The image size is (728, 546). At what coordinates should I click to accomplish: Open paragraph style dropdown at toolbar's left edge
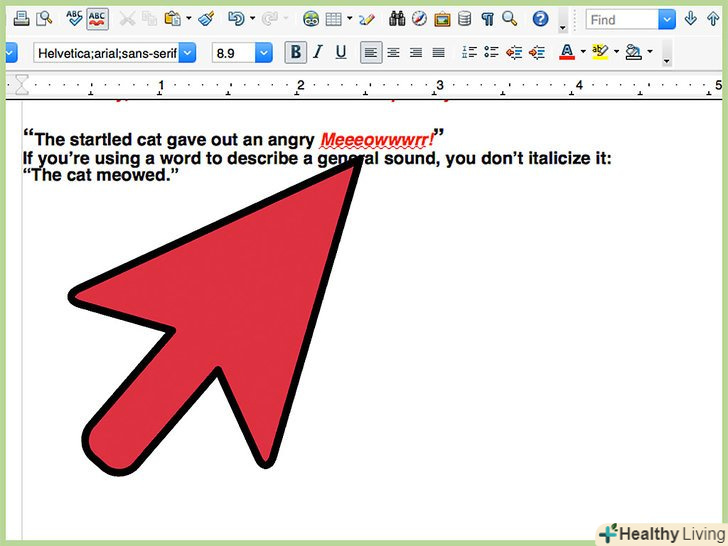(x=11, y=53)
